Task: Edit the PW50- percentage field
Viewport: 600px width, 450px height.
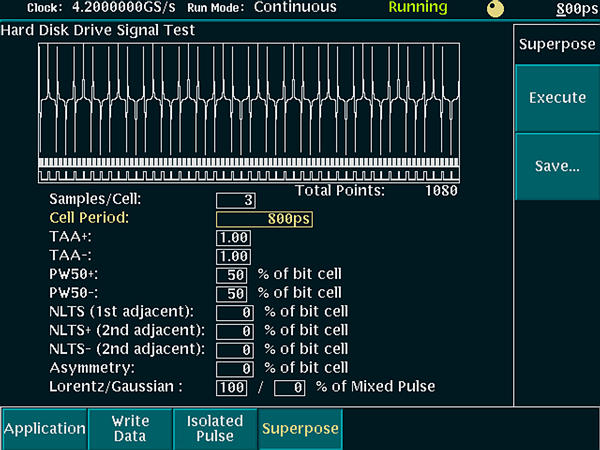Action: pos(232,293)
